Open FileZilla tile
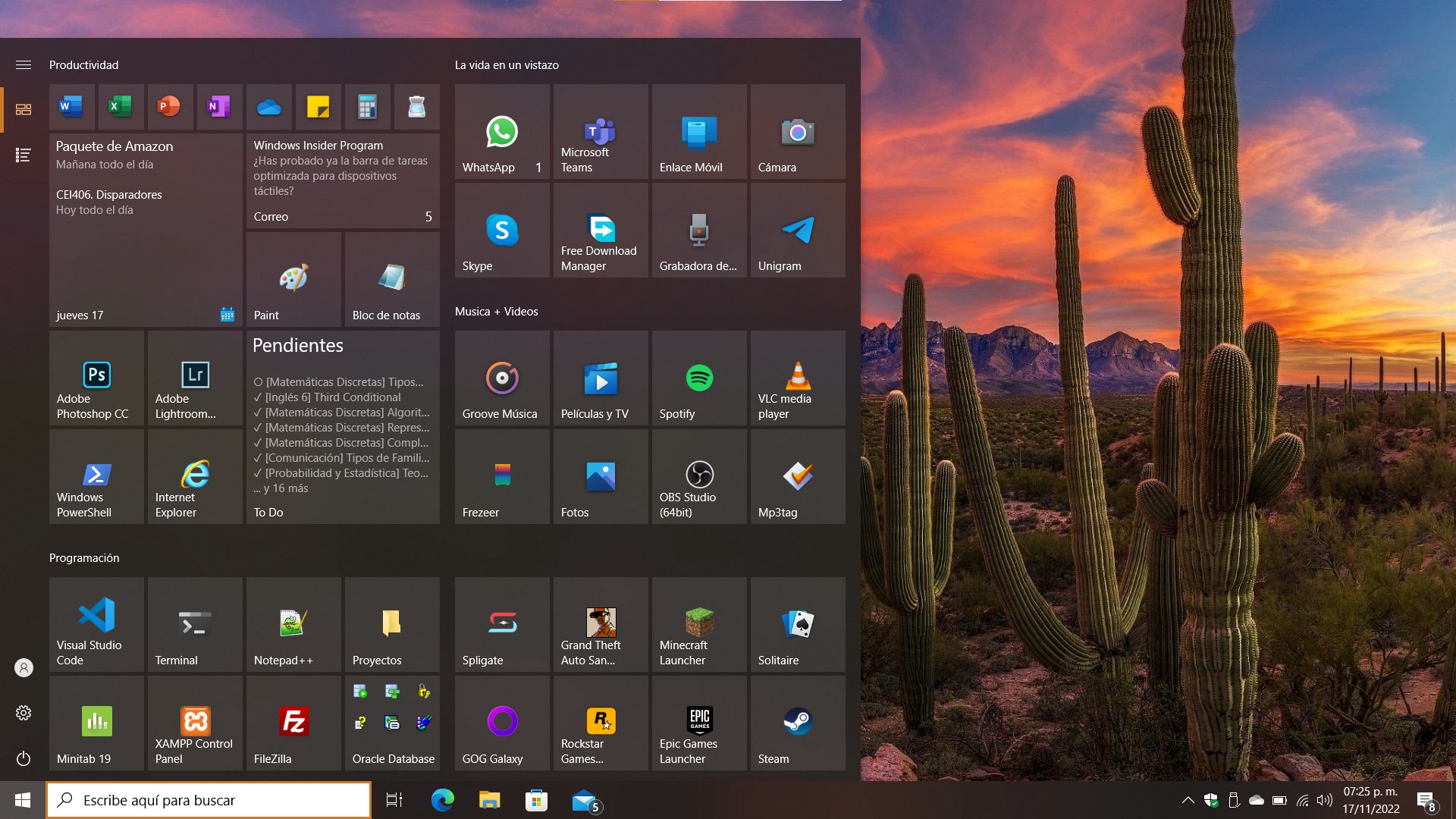 pos(293,723)
